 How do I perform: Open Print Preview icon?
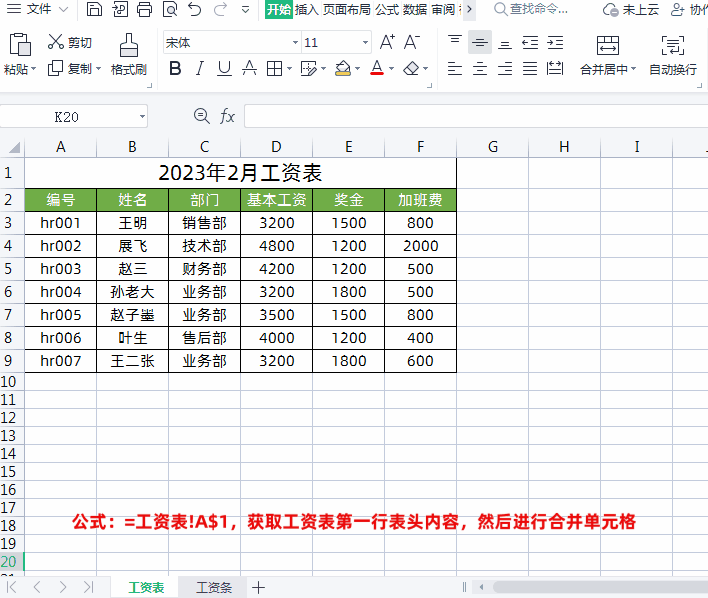(170, 9)
